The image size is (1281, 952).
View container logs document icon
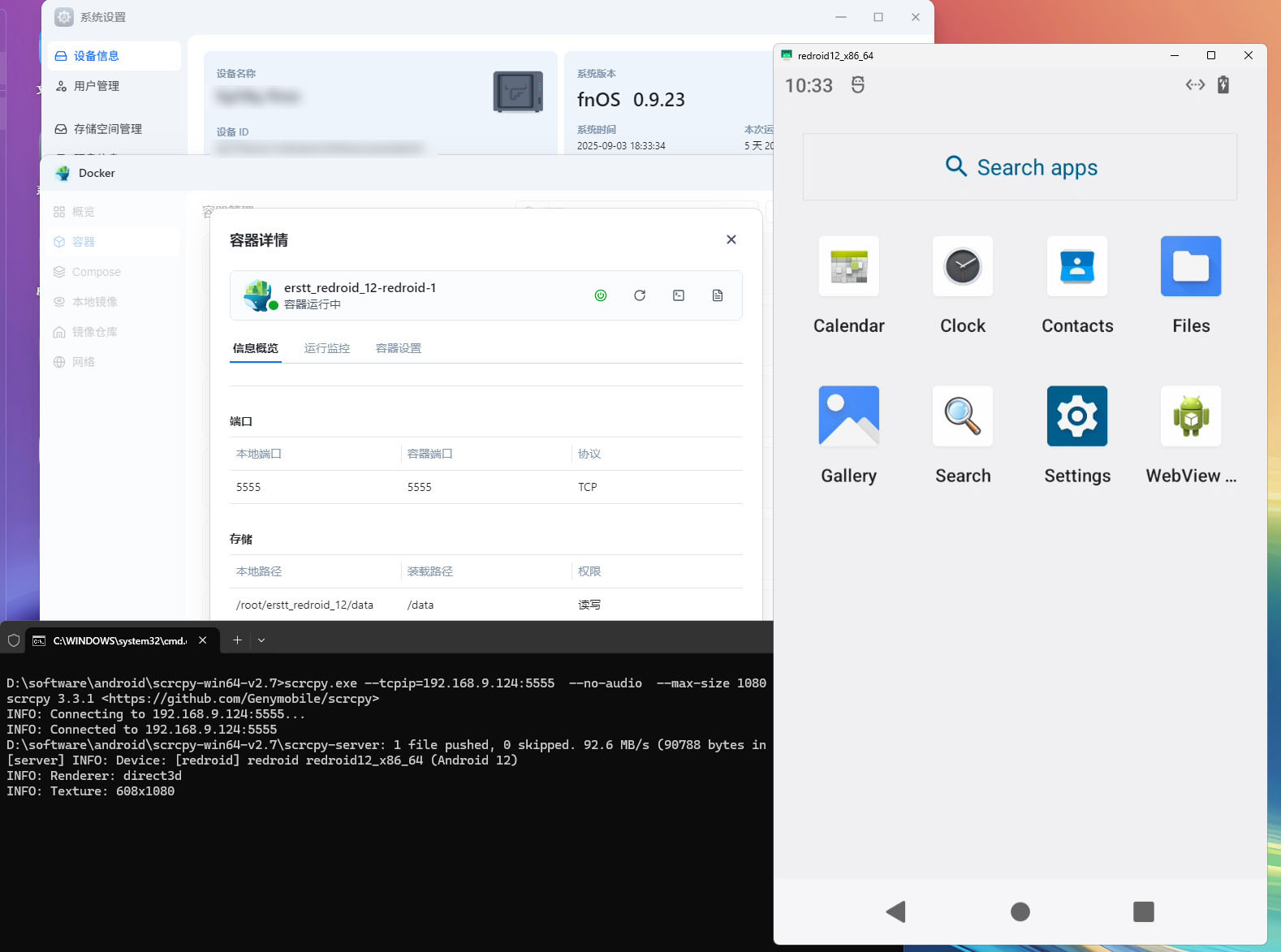point(718,295)
